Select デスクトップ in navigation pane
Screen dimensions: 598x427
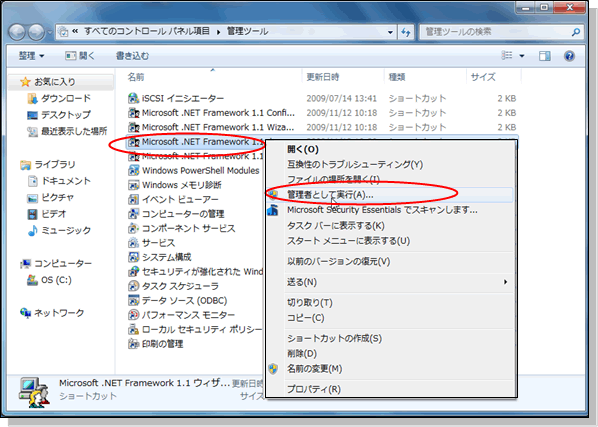coord(66,115)
